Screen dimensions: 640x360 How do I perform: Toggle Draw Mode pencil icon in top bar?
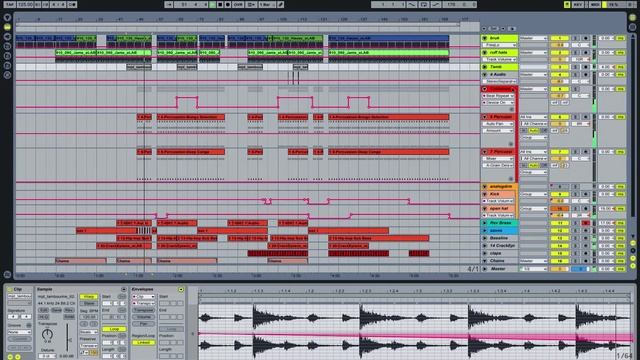(x=281, y=4)
